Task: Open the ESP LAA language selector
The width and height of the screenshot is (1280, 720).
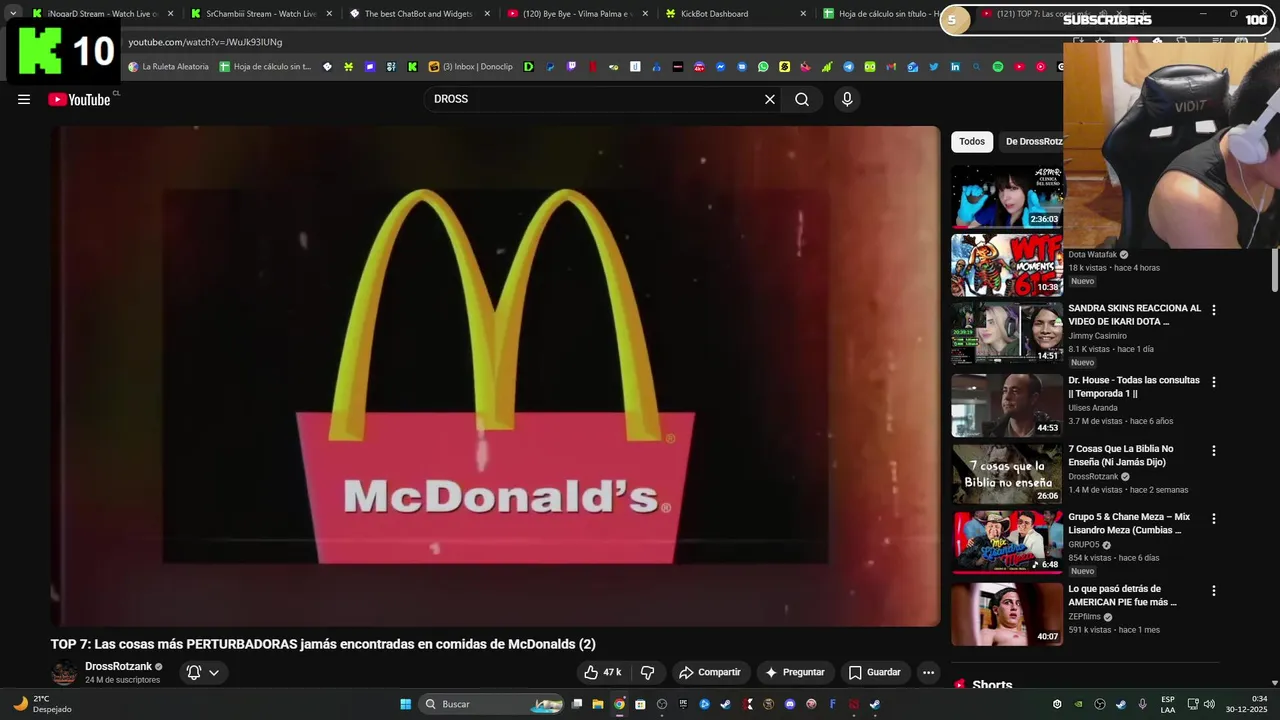Action: click(x=1168, y=704)
